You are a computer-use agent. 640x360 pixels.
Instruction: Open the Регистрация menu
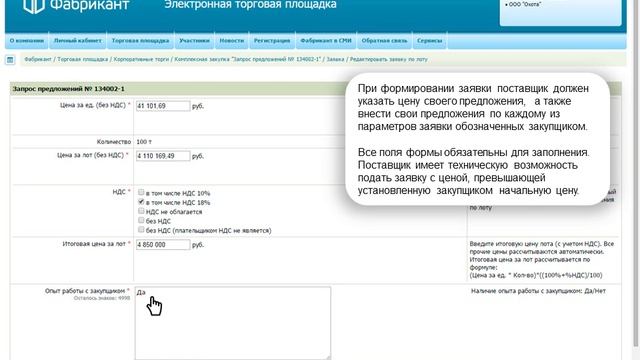pos(272,41)
